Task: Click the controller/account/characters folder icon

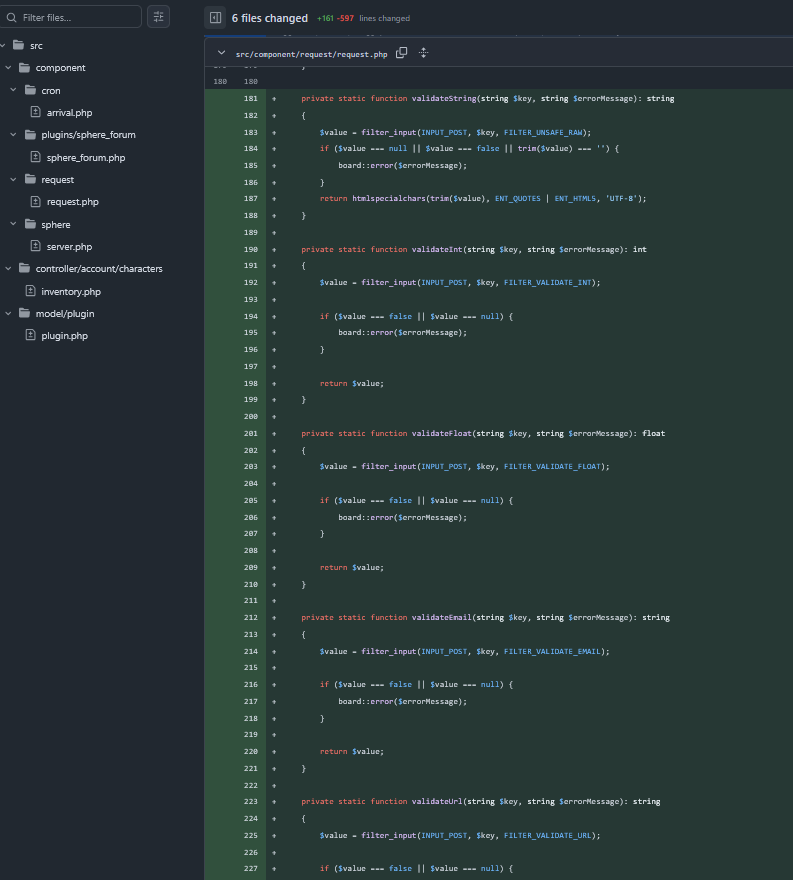Action: (x=24, y=268)
